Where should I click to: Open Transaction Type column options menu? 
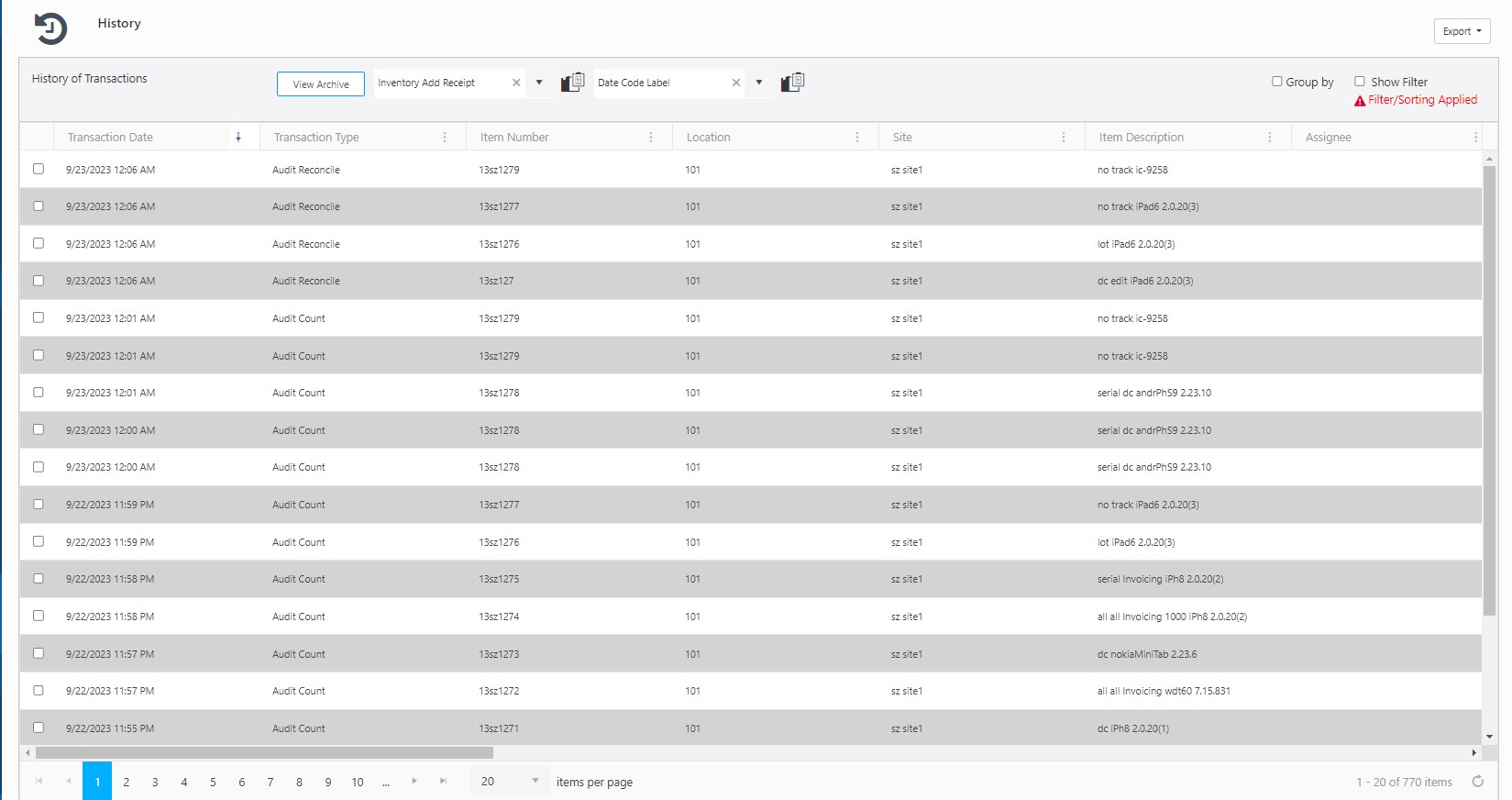click(445, 138)
